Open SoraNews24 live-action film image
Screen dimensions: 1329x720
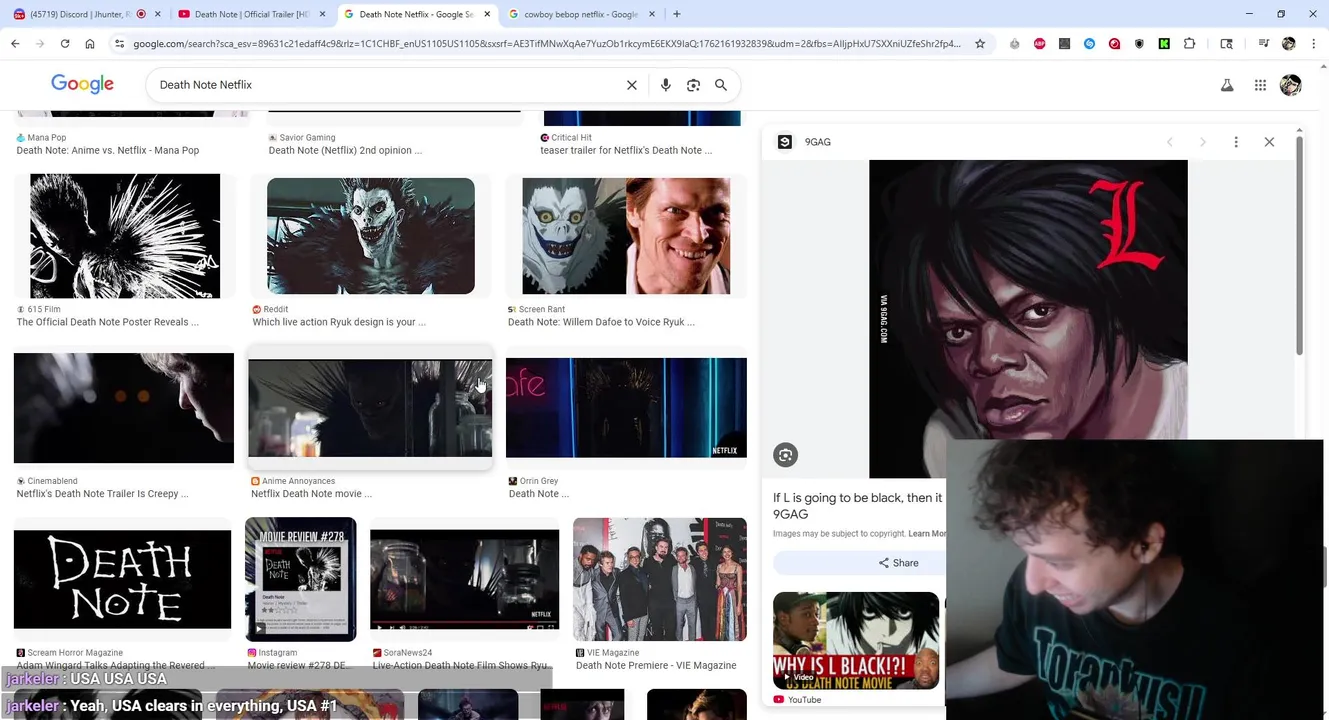pos(464,580)
